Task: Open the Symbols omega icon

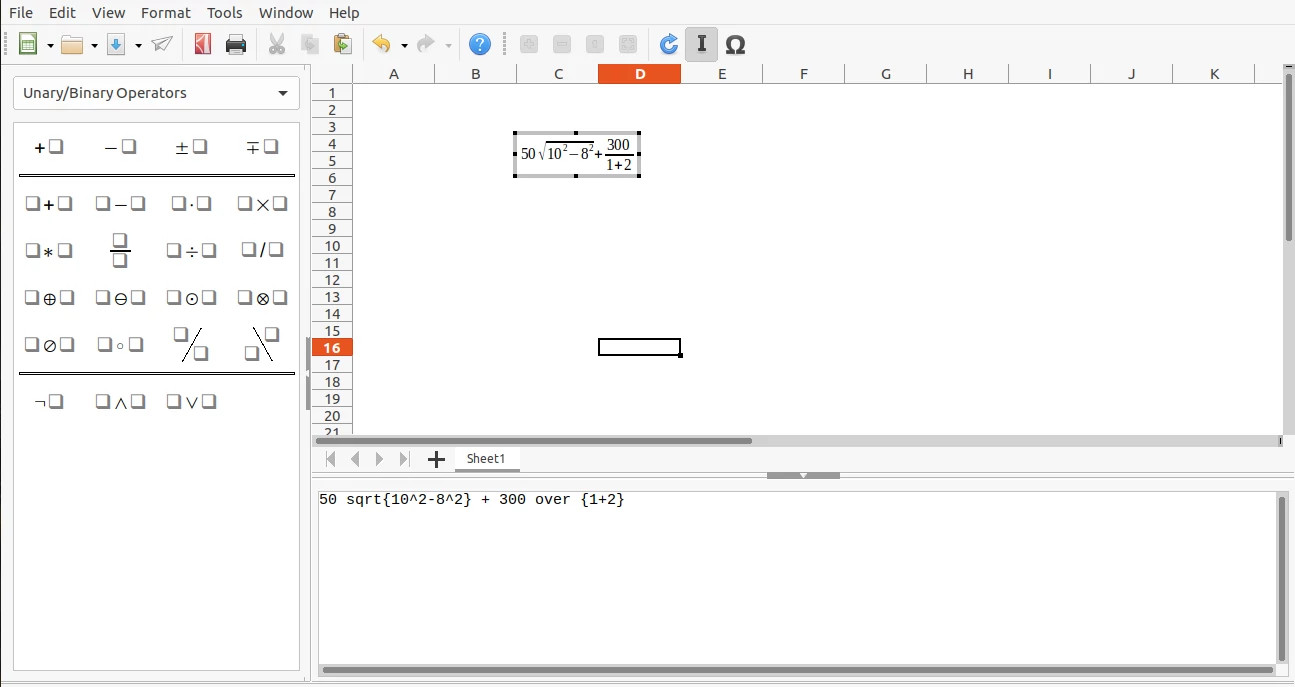Action: (x=735, y=44)
